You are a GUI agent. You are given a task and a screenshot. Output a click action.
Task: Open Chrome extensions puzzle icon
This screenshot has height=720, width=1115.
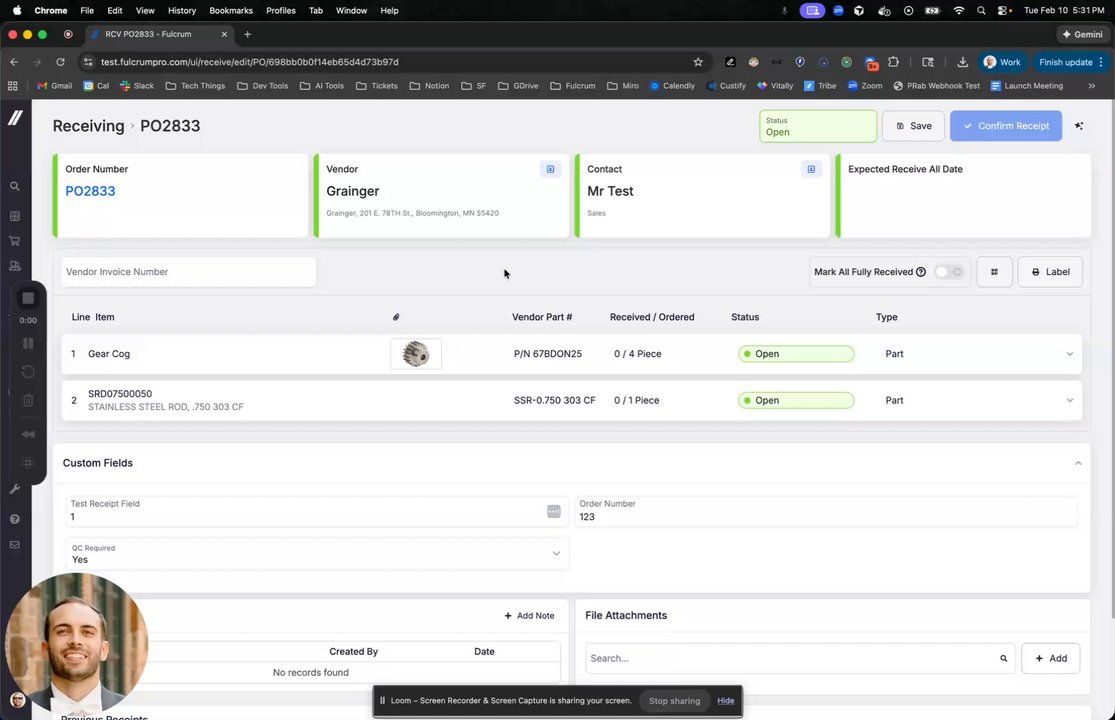pyautogui.click(x=894, y=62)
